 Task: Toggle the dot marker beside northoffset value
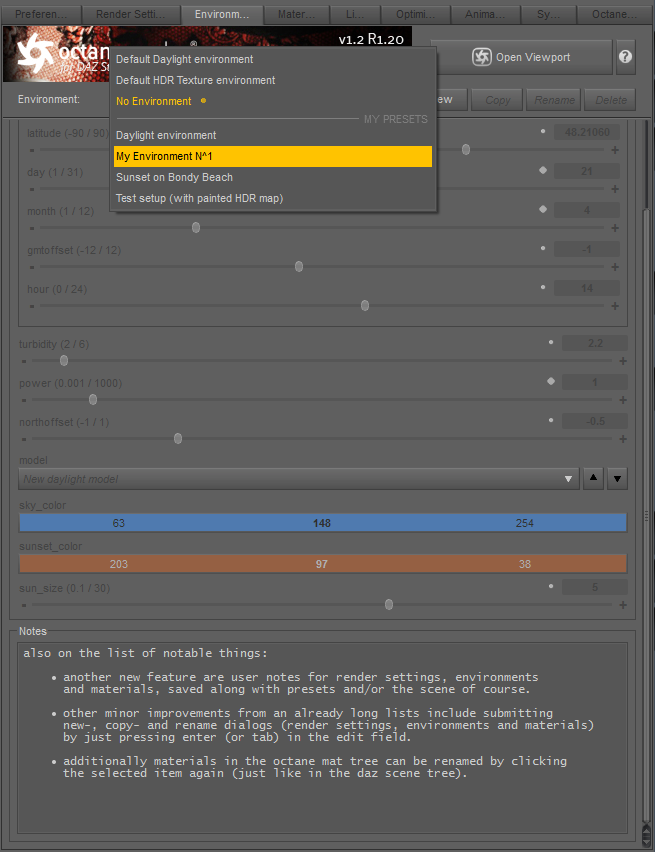[551, 420]
